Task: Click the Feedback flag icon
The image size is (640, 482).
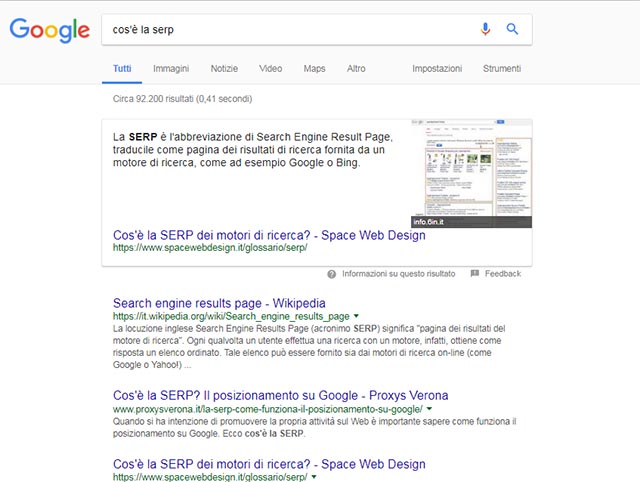Action: coord(475,273)
